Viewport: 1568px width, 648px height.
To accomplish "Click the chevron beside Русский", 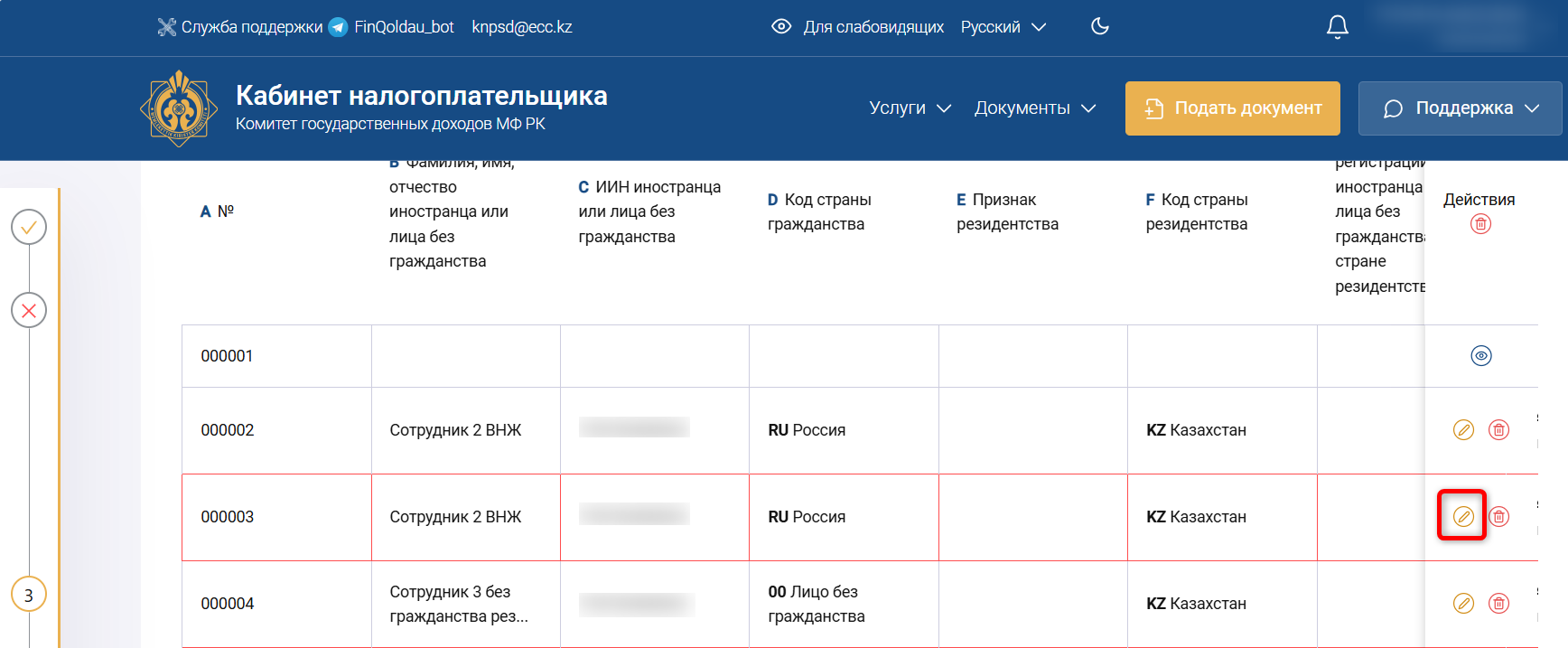I will (x=1039, y=27).
